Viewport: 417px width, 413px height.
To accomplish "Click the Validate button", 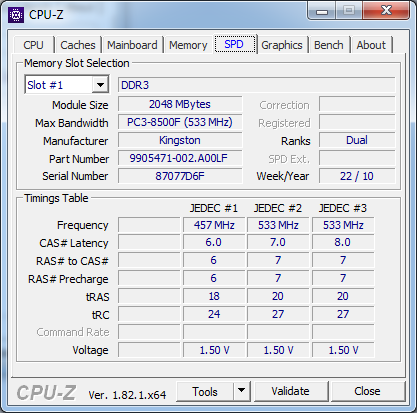I will pos(290,391).
